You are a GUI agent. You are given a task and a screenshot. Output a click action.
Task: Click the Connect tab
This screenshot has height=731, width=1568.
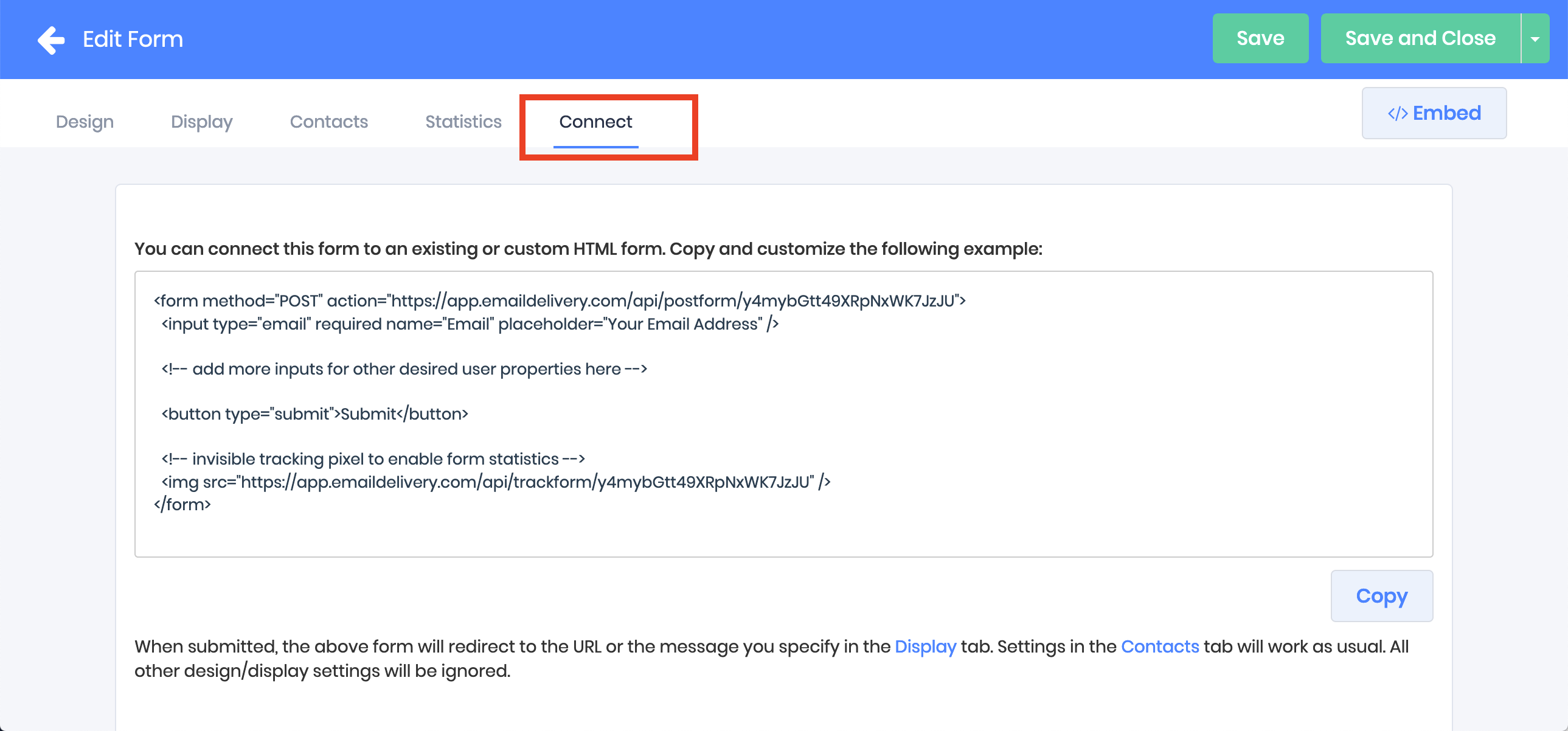(x=595, y=122)
